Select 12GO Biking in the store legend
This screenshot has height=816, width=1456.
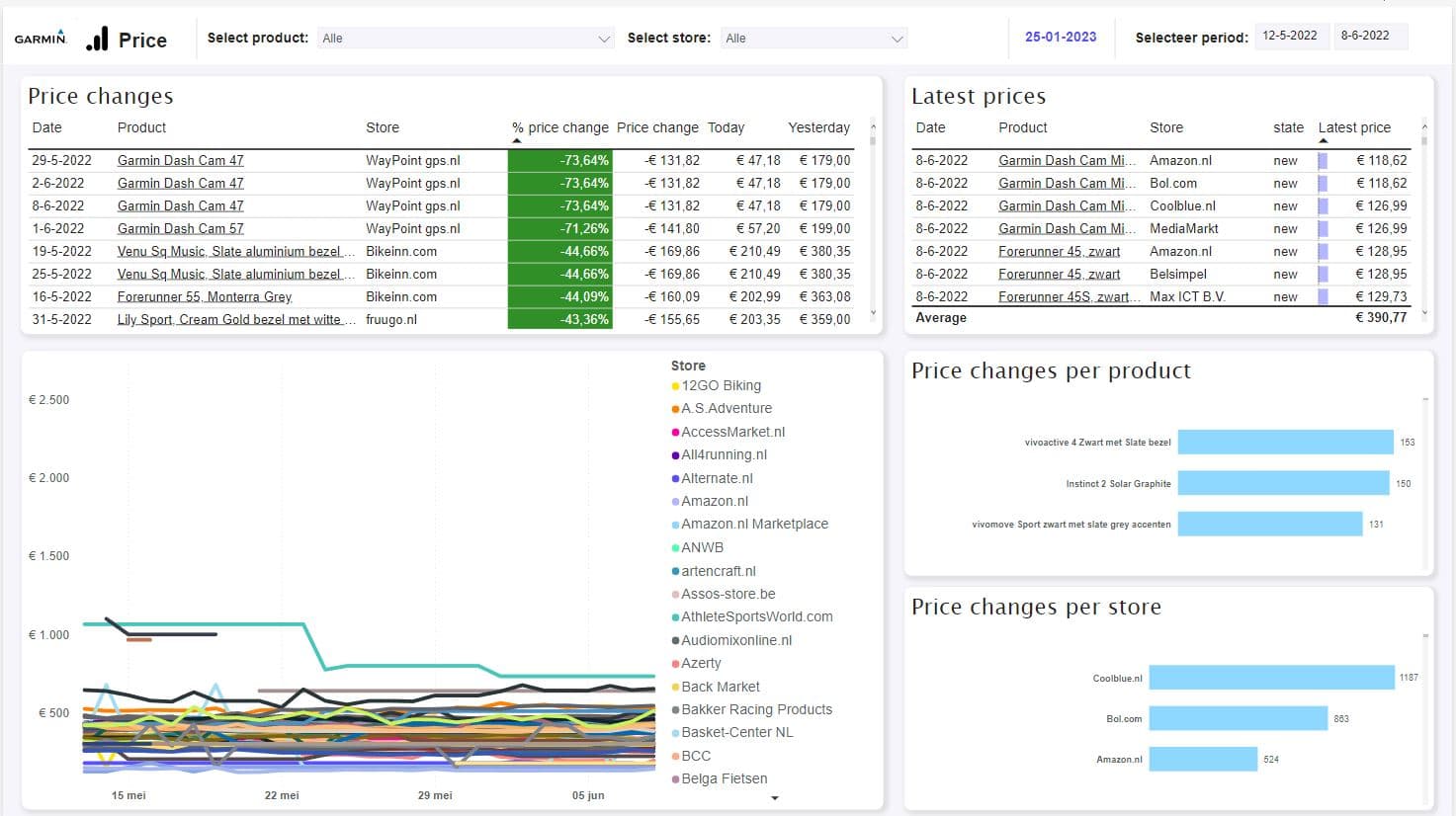717,385
